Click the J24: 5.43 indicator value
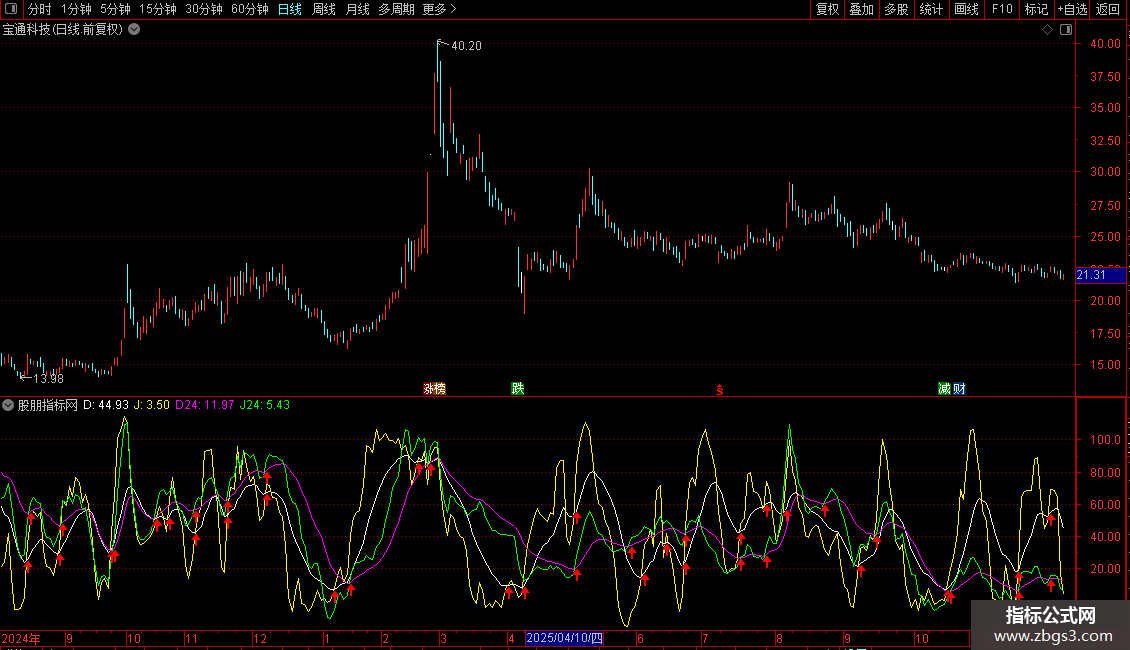 [x=264, y=405]
